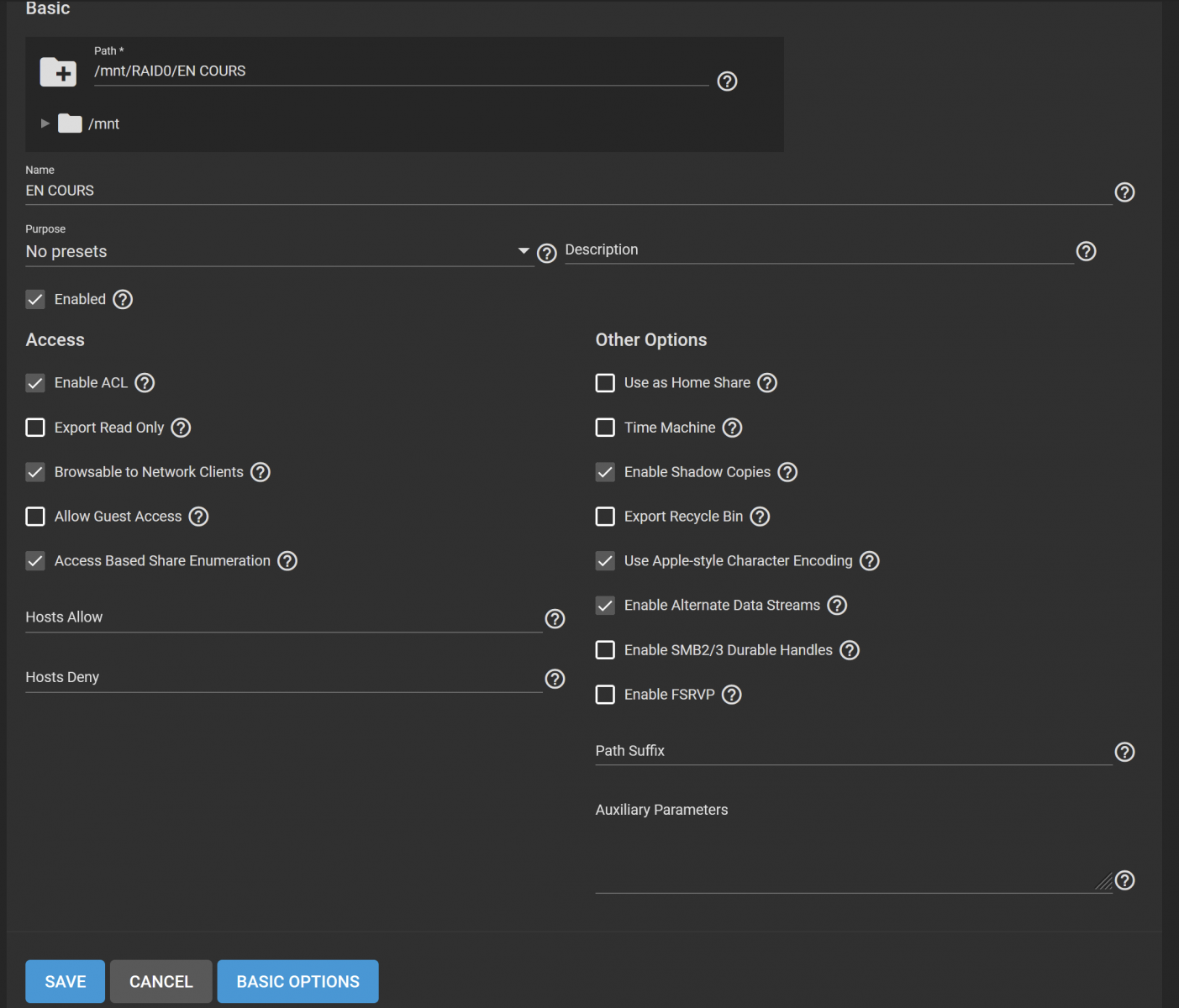Show help for Enable Alternate Data Streams

click(837, 606)
